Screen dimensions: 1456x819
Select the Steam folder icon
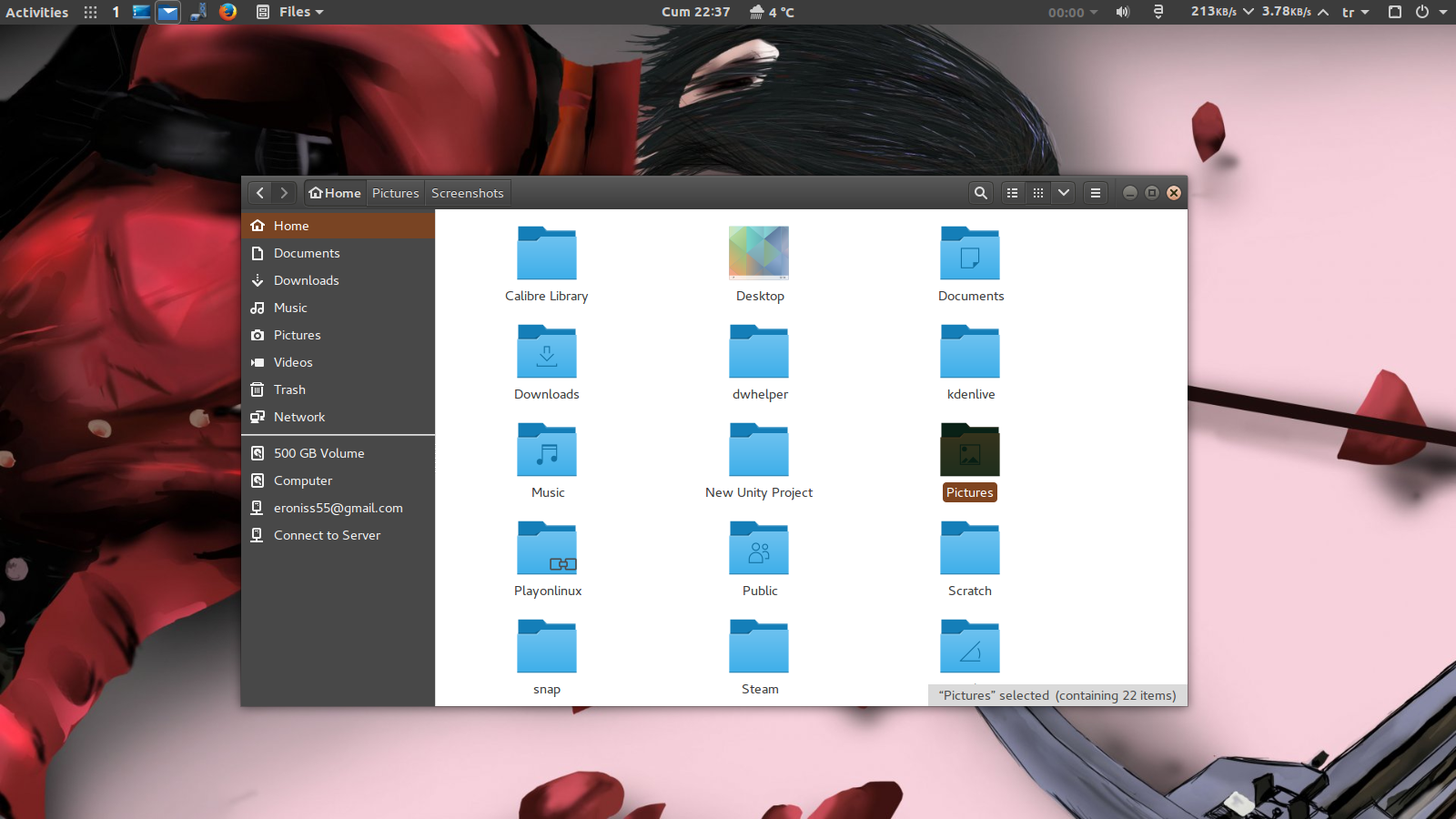pos(759,646)
